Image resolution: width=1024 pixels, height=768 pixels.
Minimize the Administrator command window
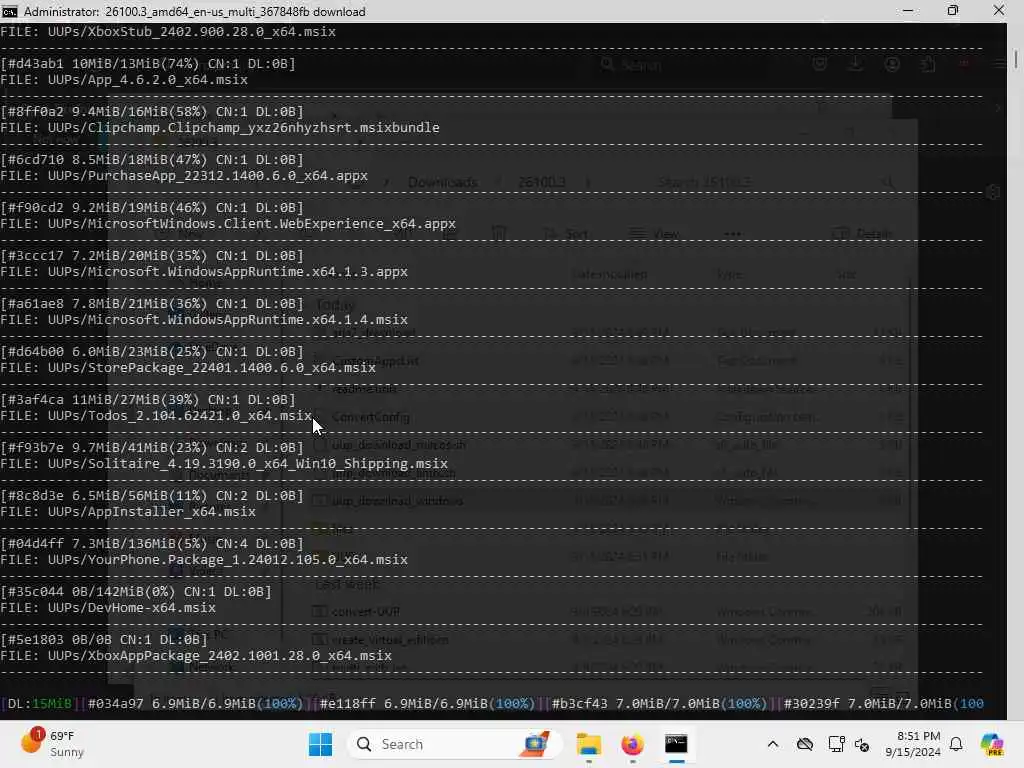908,11
